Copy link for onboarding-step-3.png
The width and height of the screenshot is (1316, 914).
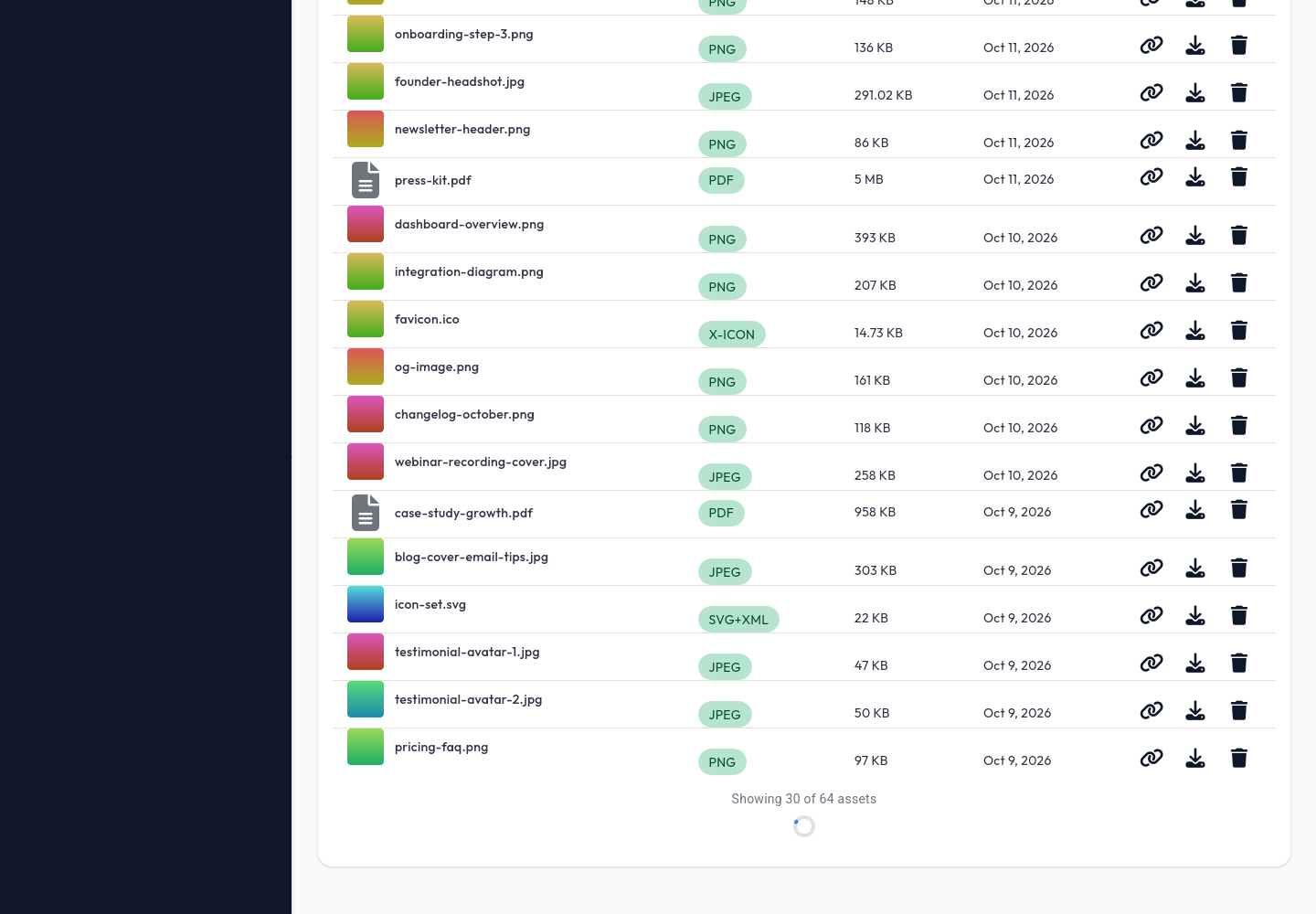tap(1151, 45)
